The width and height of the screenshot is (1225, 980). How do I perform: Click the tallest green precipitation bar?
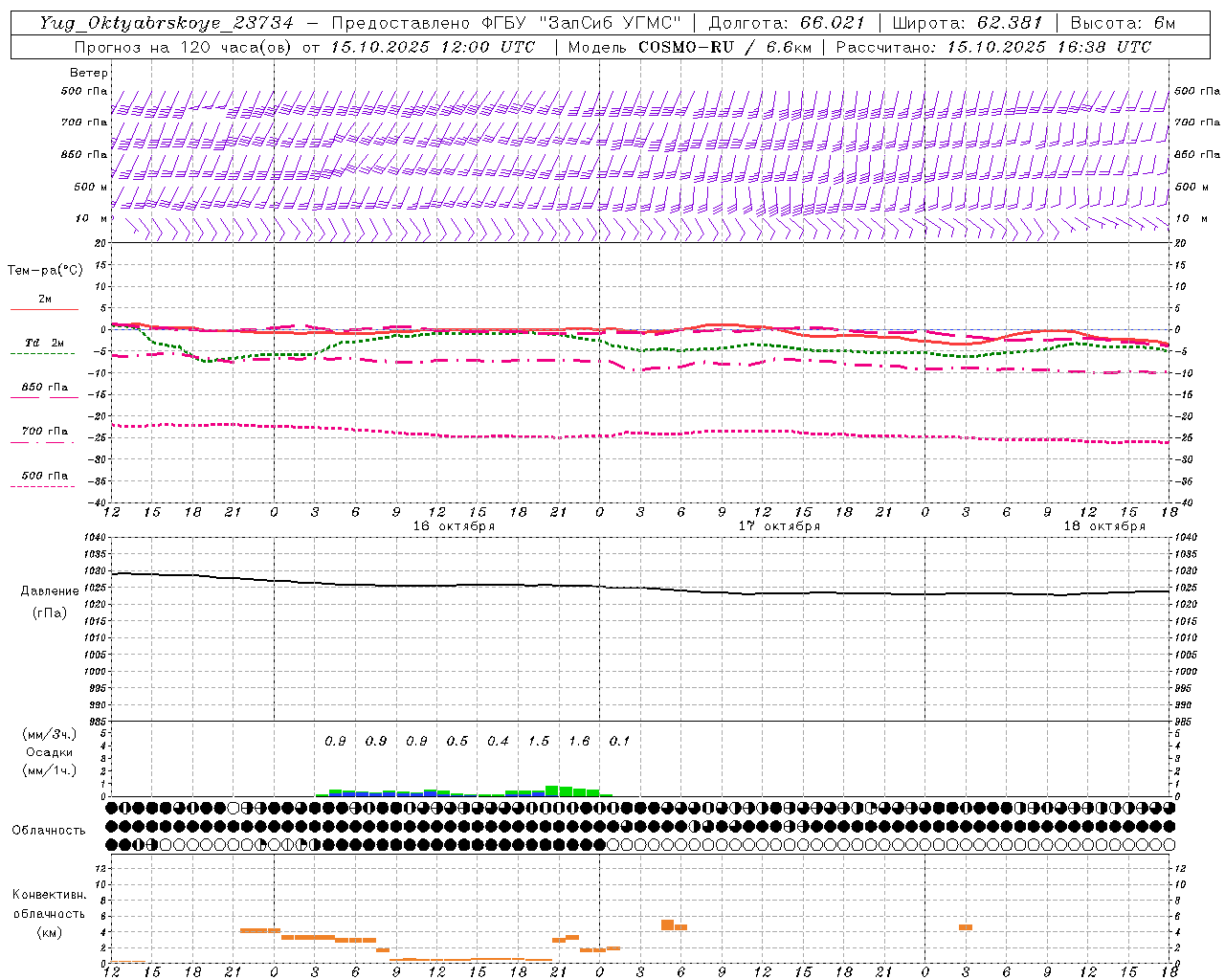(x=552, y=791)
